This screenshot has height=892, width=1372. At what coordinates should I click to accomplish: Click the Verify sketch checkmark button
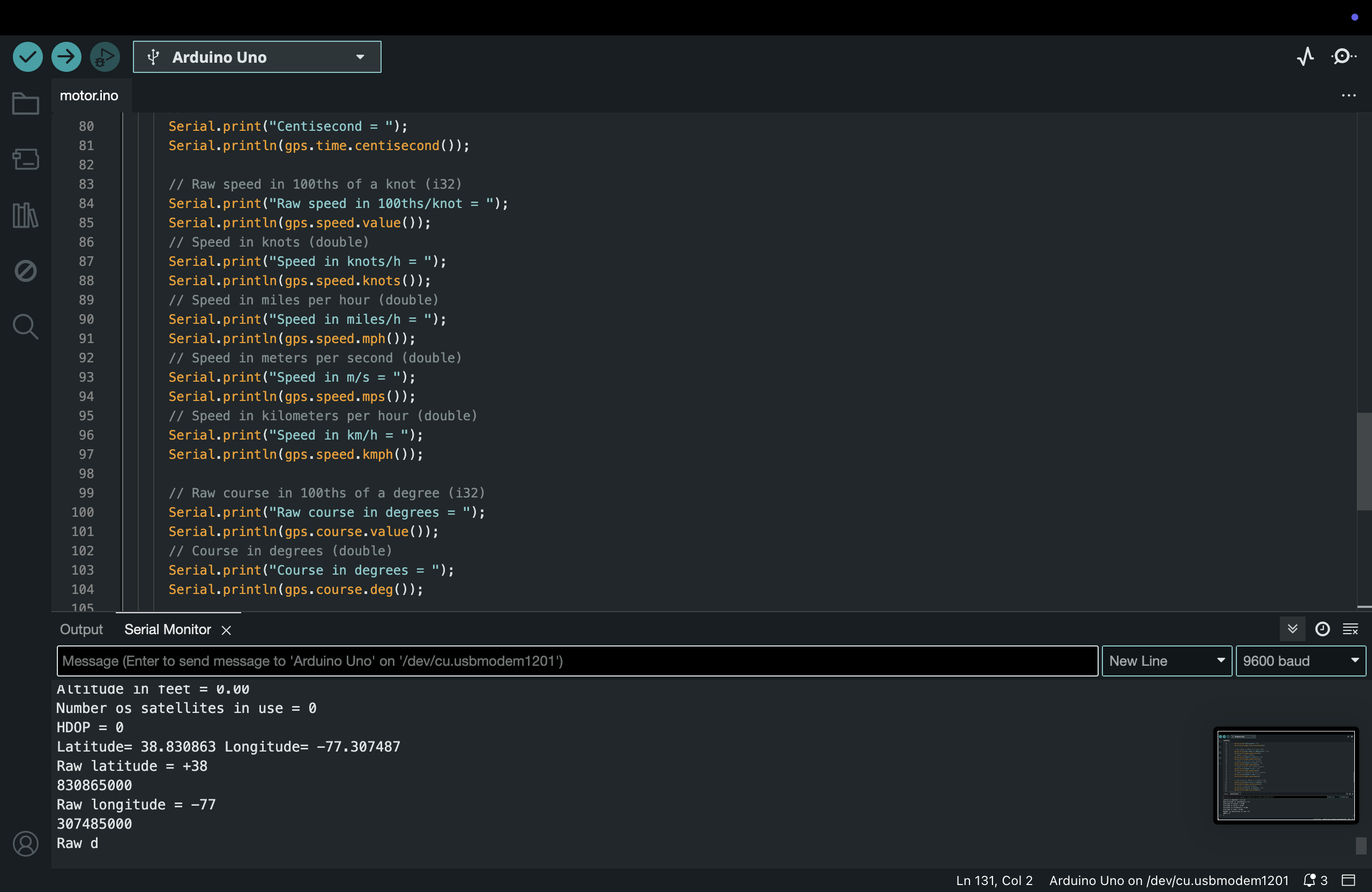(x=28, y=56)
